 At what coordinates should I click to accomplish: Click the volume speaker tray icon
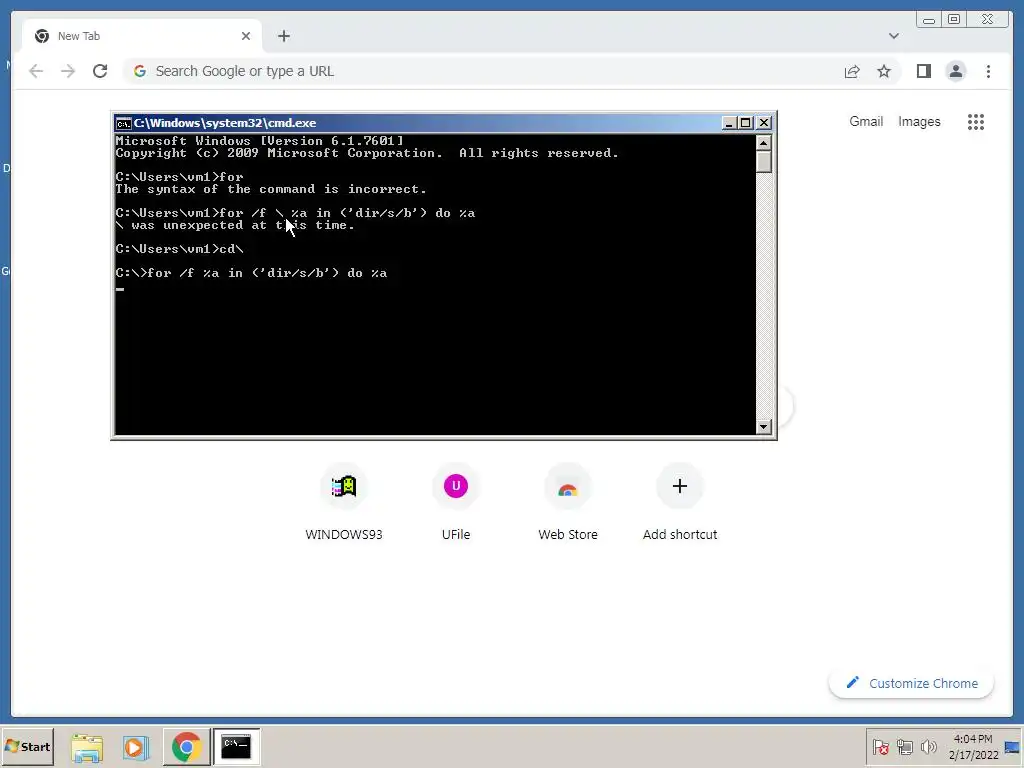(928, 746)
